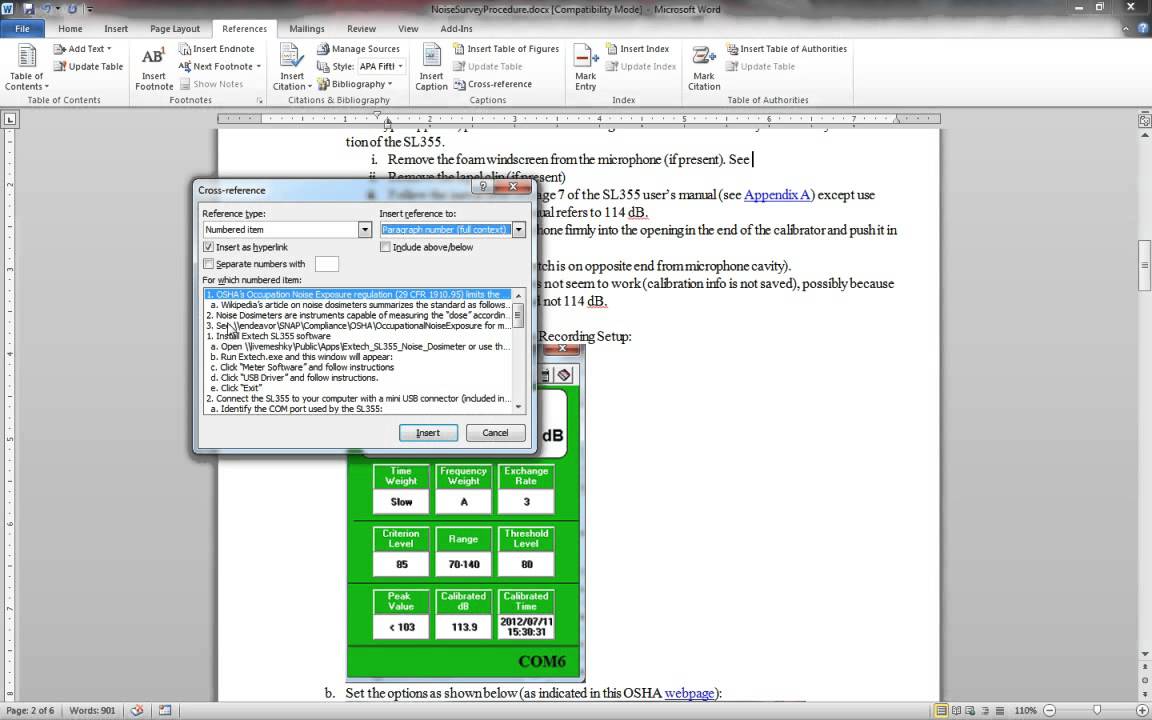Screen dimensions: 1152x720
Task: Open the Insert reference to dropdown
Action: pos(519,229)
